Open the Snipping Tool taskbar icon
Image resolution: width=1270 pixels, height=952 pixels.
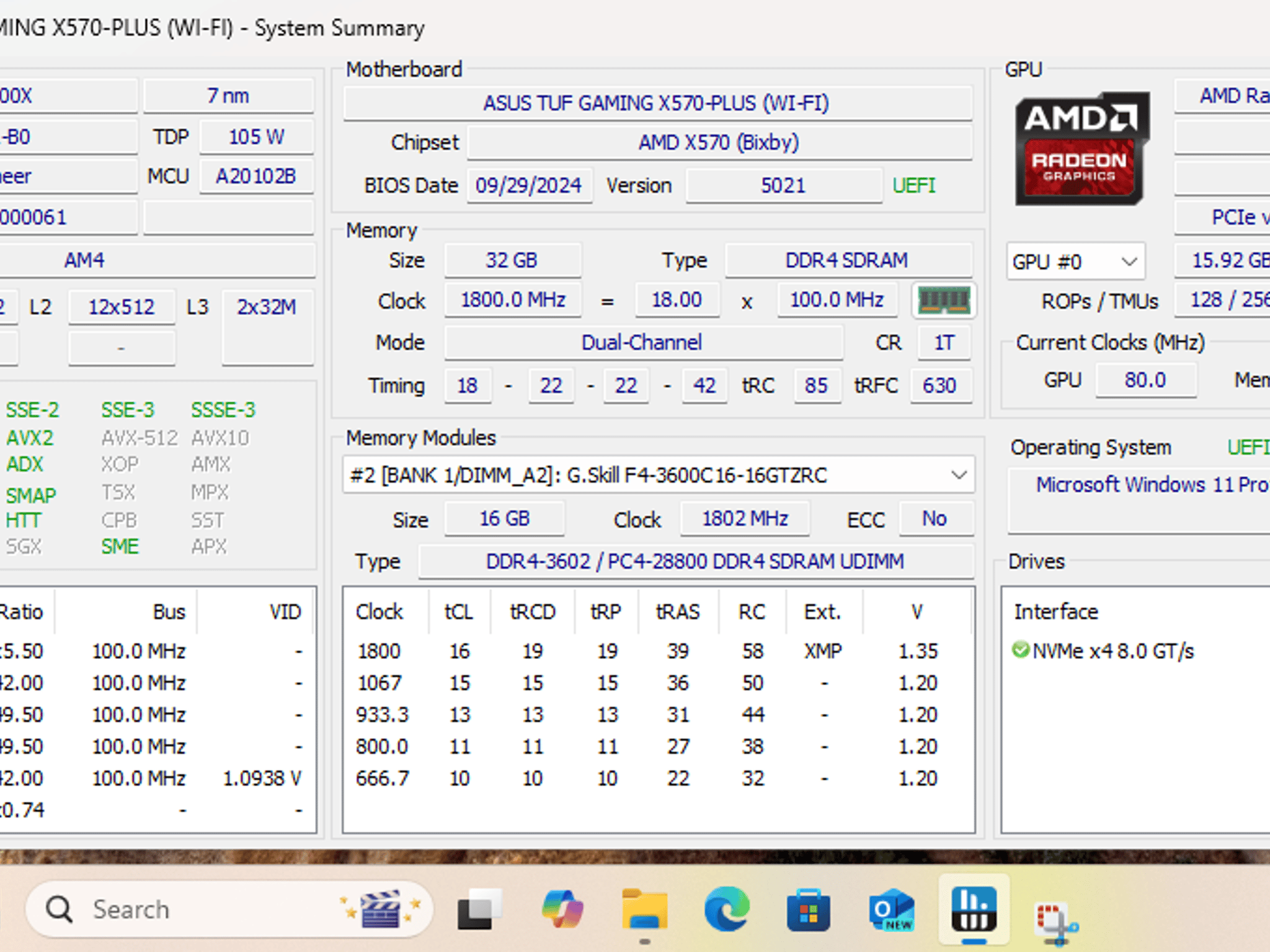point(1056,922)
